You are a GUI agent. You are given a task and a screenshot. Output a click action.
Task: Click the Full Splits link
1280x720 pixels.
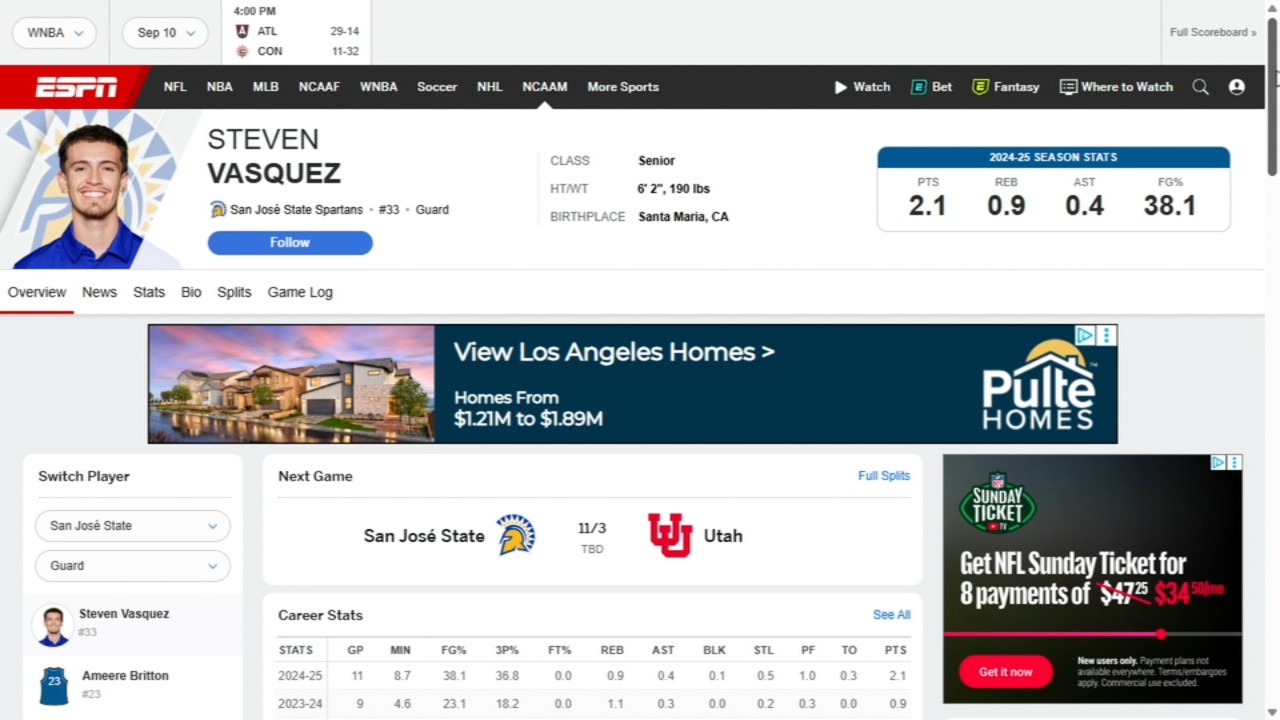(x=883, y=476)
